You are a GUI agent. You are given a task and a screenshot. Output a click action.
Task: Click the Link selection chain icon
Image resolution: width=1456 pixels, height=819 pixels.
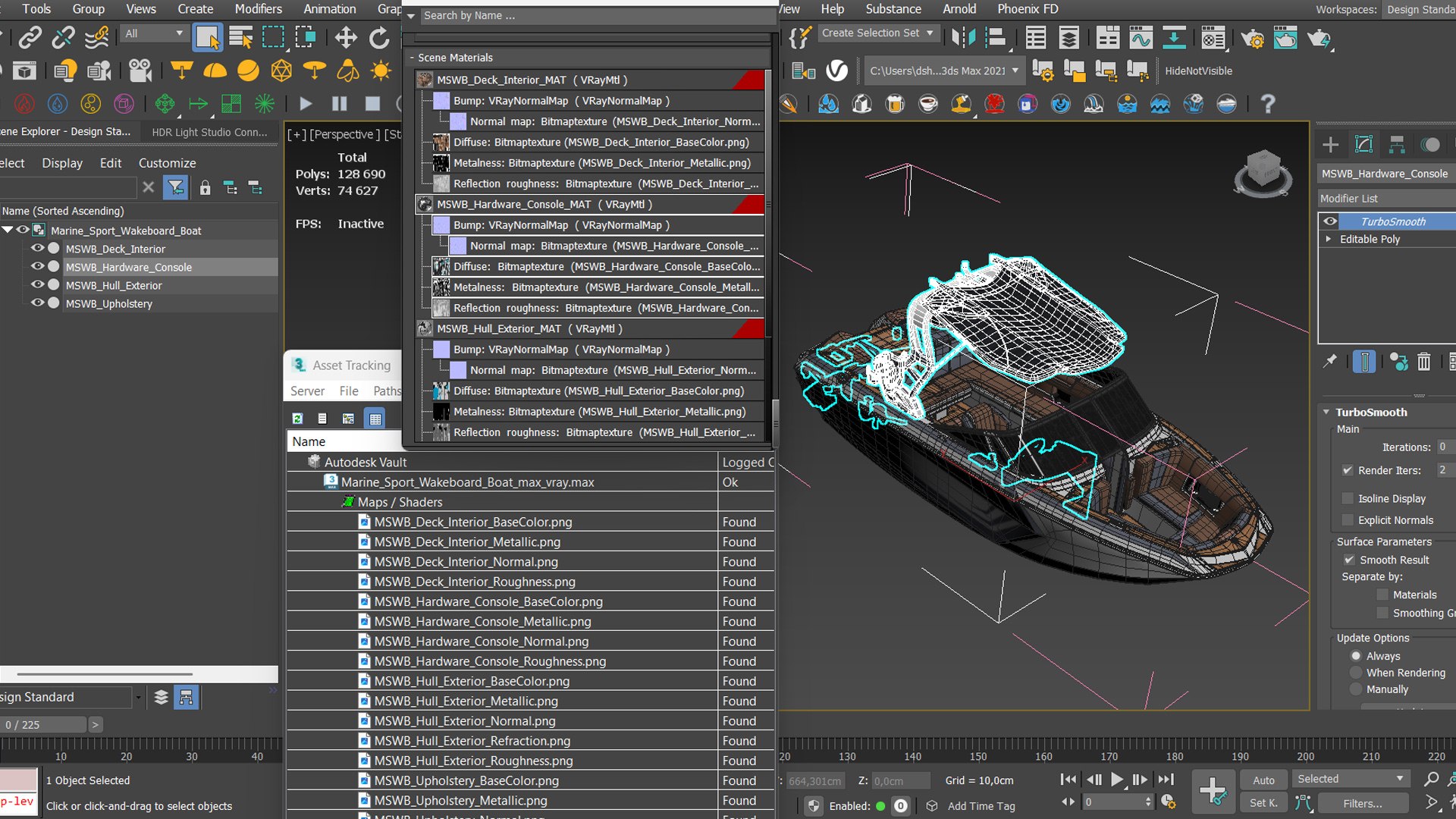[30, 37]
